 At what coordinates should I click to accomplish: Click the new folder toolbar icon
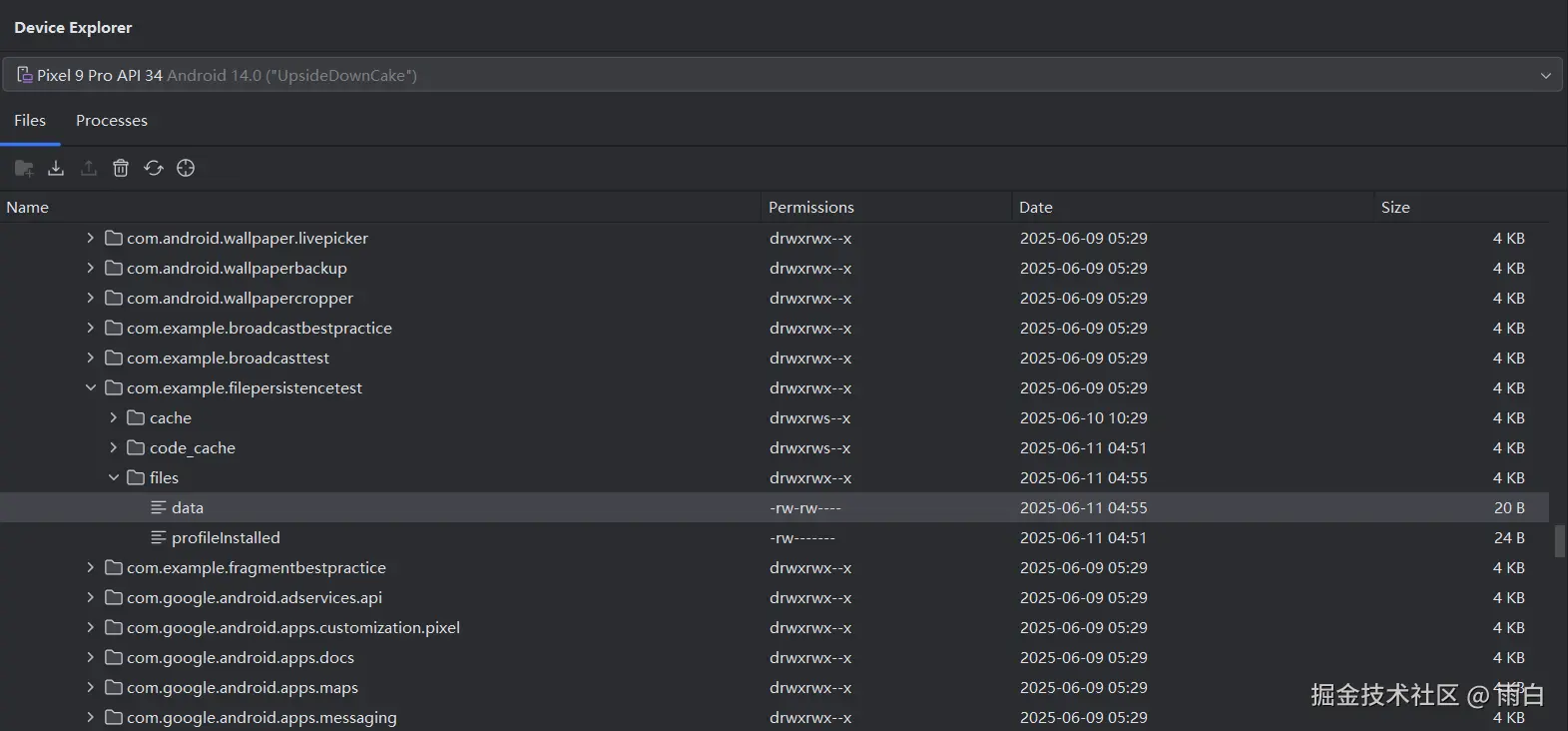[24, 168]
